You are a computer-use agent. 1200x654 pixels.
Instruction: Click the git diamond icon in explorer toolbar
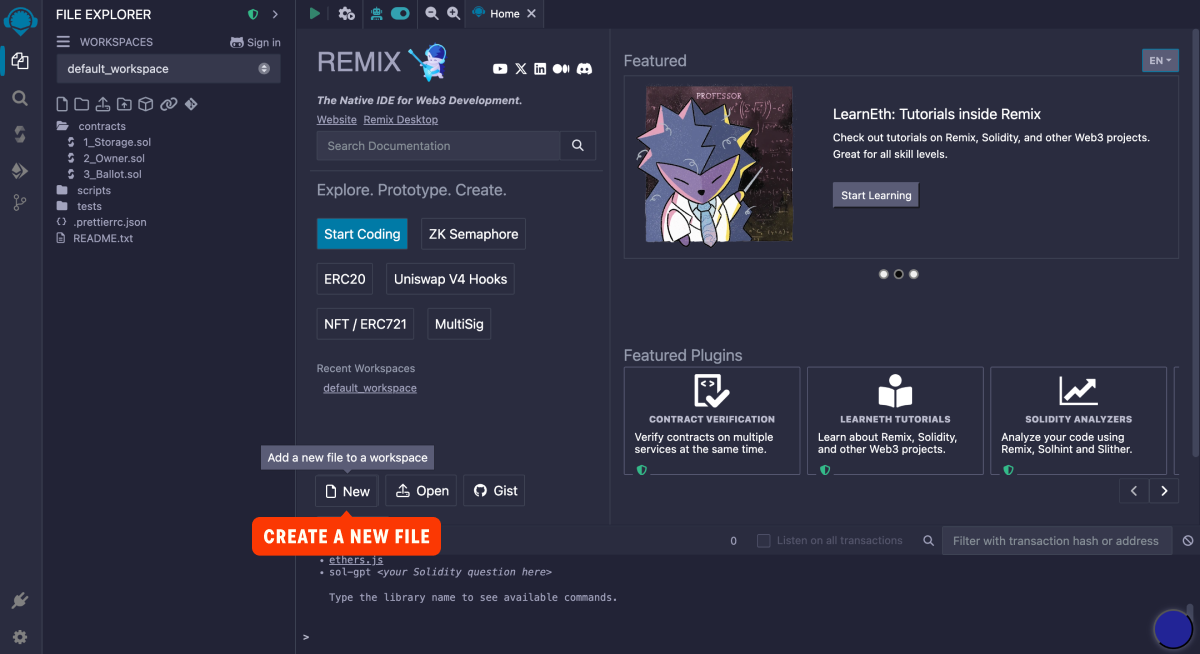tap(191, 104)
